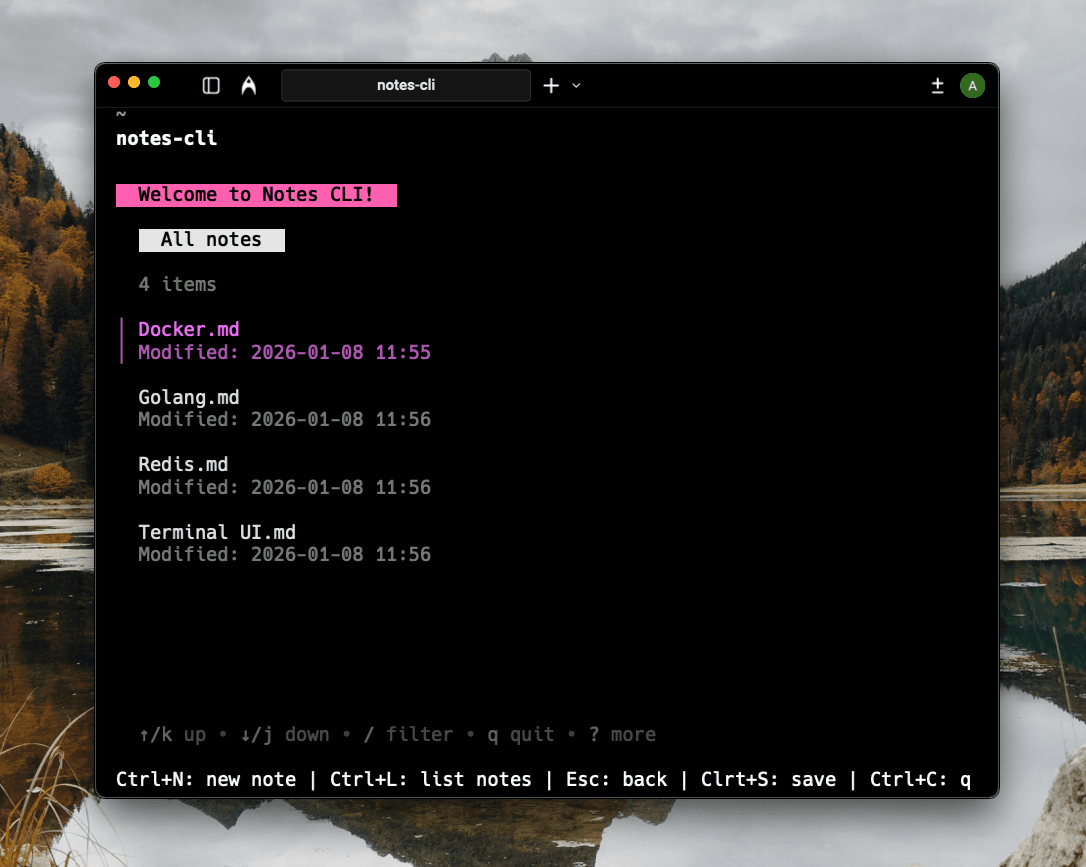Select the Redis.md note
Screen dimensions: 1086x867
point(183,464)
